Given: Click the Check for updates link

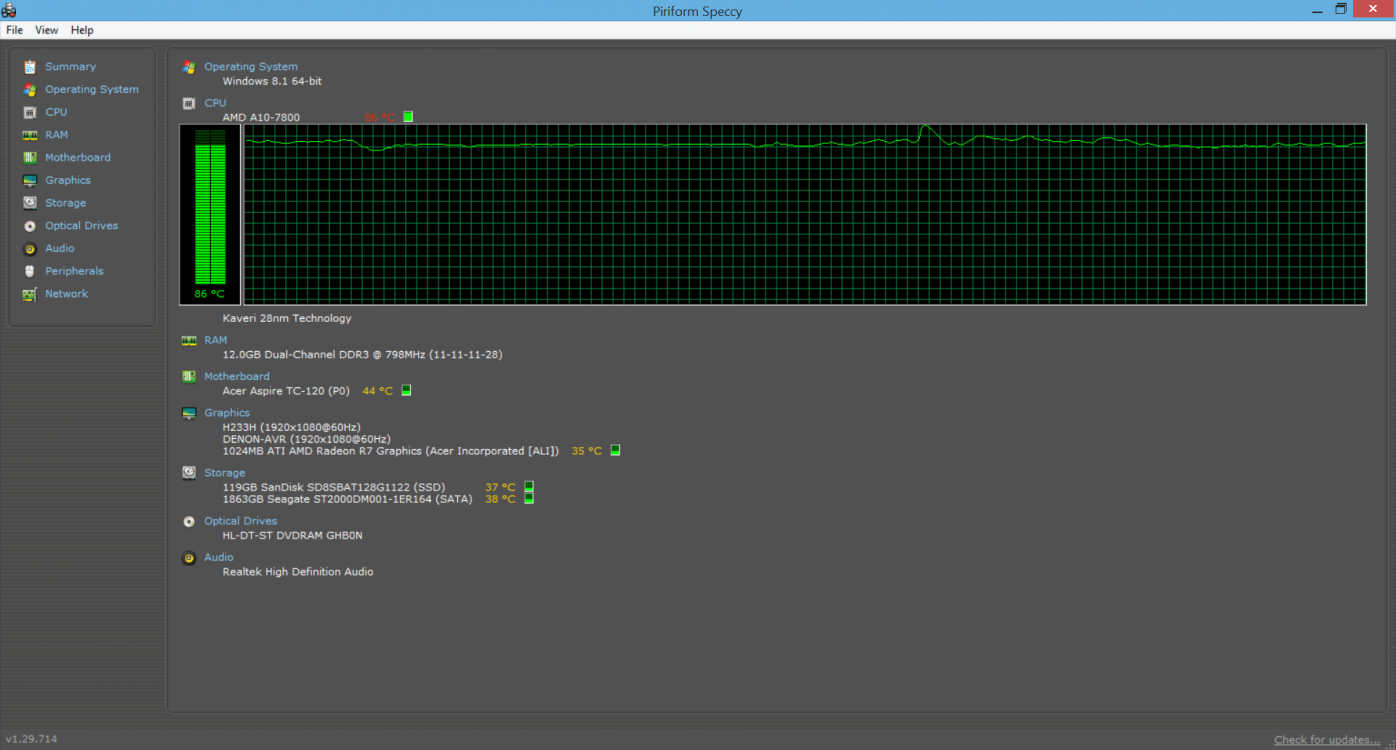Looking at the screenshot, I should coord(1327,740).
